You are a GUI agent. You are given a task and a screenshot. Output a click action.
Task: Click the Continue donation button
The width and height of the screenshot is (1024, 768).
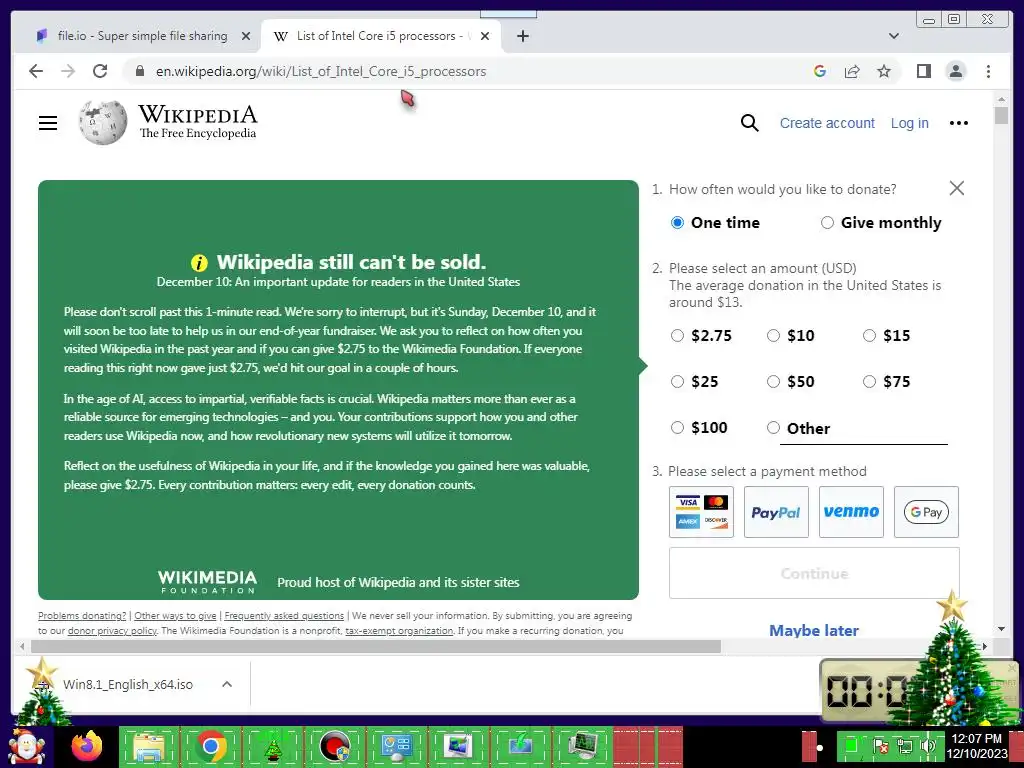(814, 573)
